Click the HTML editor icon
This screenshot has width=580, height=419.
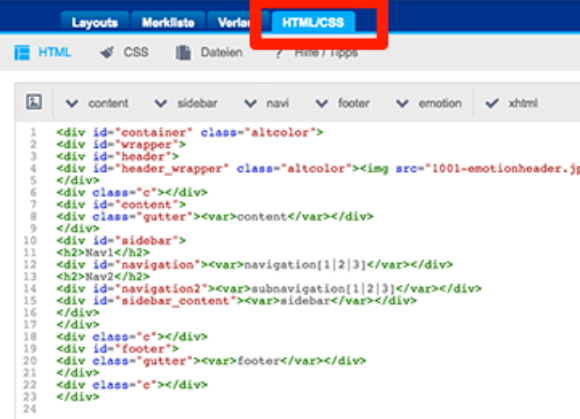point(22,53)
